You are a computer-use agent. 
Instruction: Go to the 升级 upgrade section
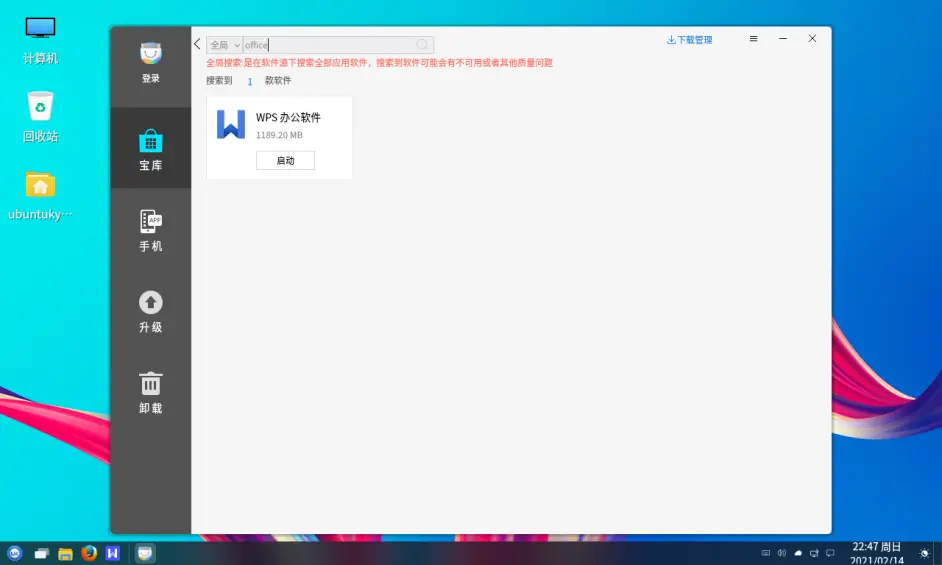tap(151, 311)
